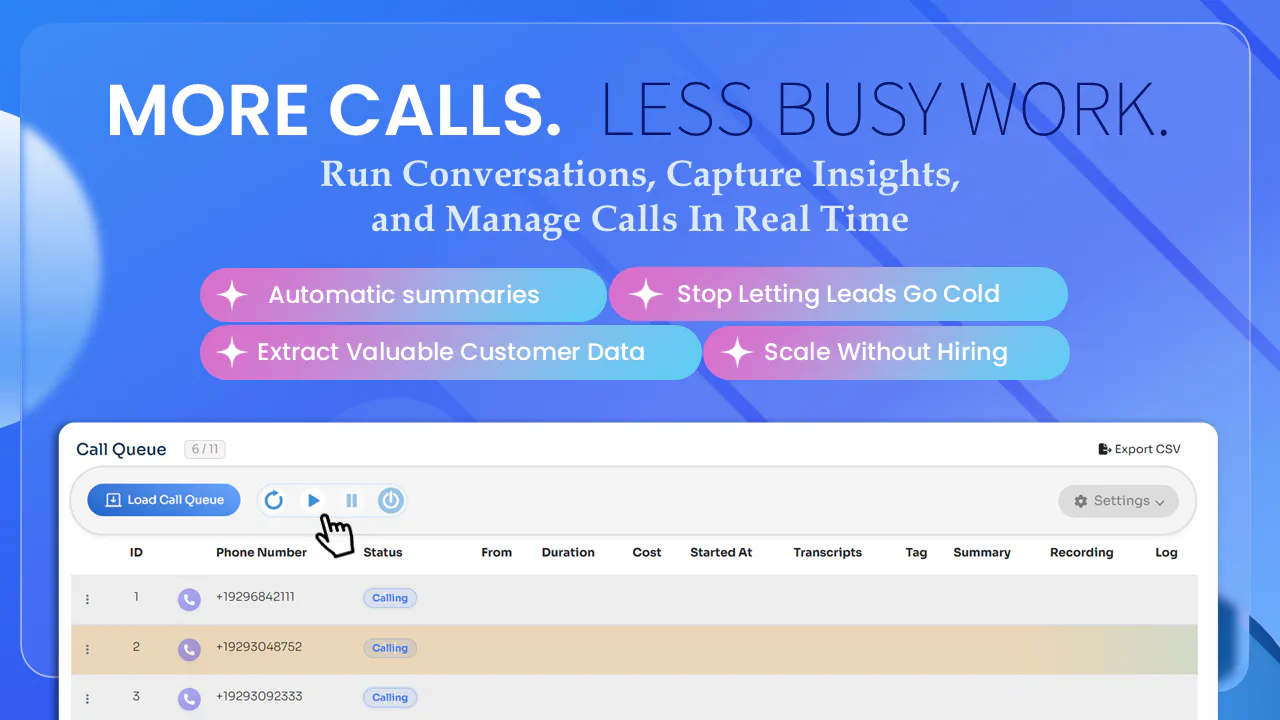Click the Calling status badge for call 3
This screenshot has width=1280, height=720.
[x=390, y=697]
